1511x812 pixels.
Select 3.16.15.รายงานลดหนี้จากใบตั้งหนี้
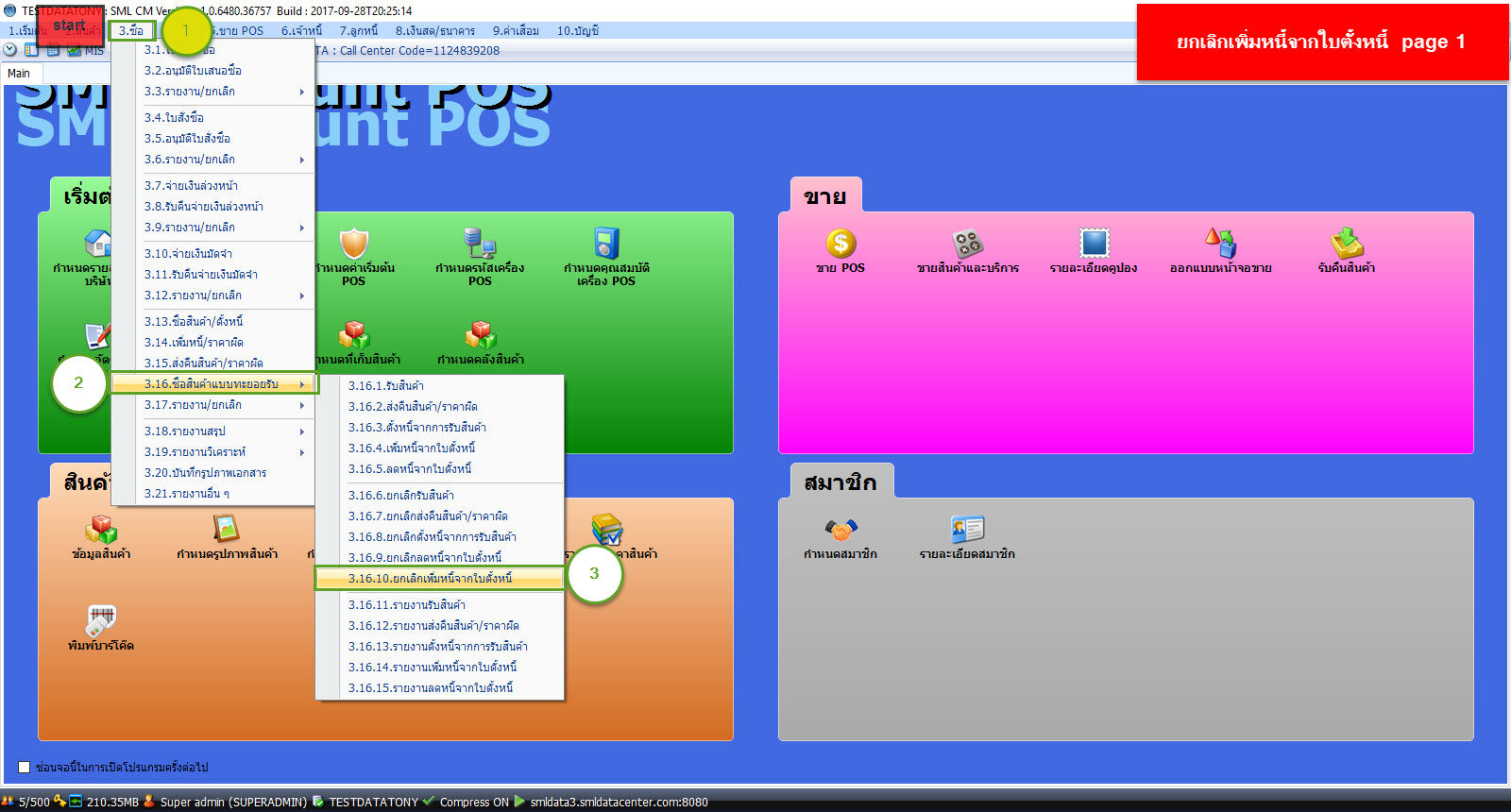point(440,688)
